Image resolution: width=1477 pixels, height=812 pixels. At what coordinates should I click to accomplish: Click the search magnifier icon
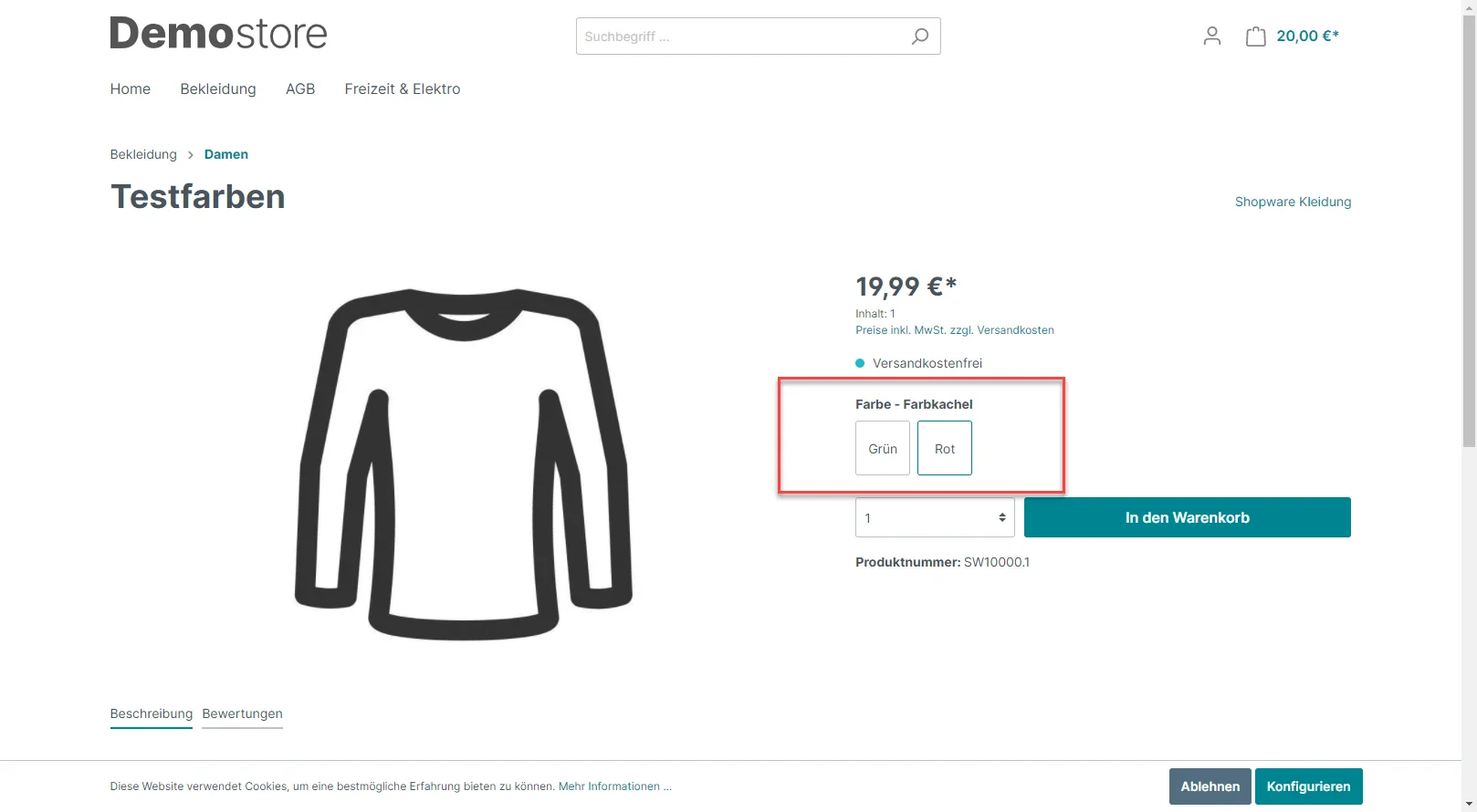pos(919,36)
